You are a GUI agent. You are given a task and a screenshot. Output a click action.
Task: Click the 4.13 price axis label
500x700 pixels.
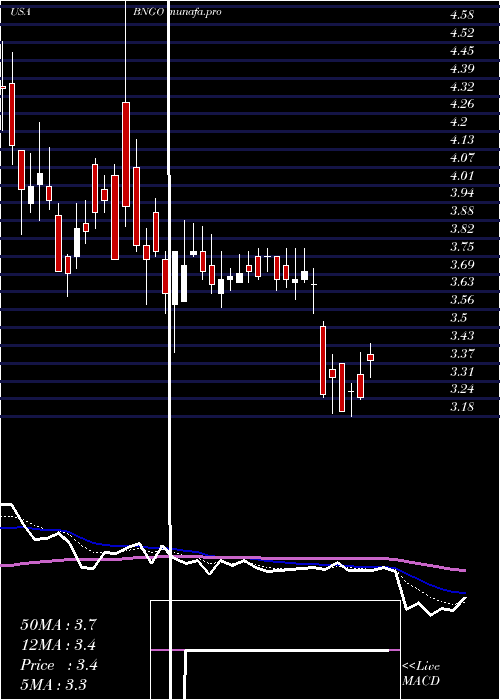462,139
